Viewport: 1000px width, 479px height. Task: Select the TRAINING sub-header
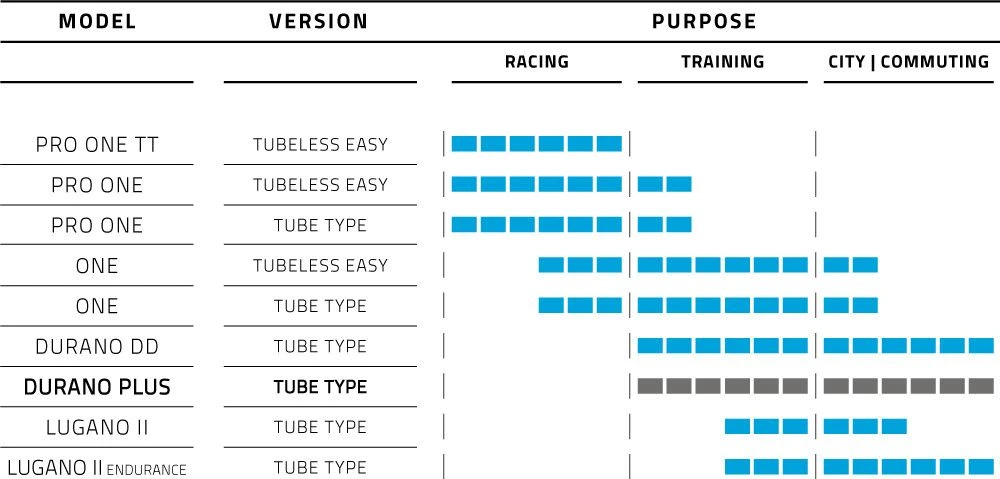[x=722, y=62]
